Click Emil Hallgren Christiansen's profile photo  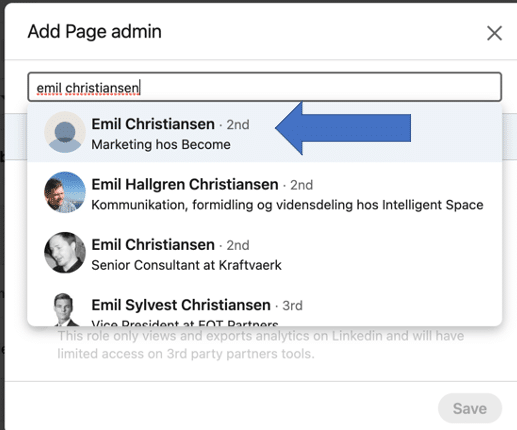pyautogui.click(x=65, y=192)
